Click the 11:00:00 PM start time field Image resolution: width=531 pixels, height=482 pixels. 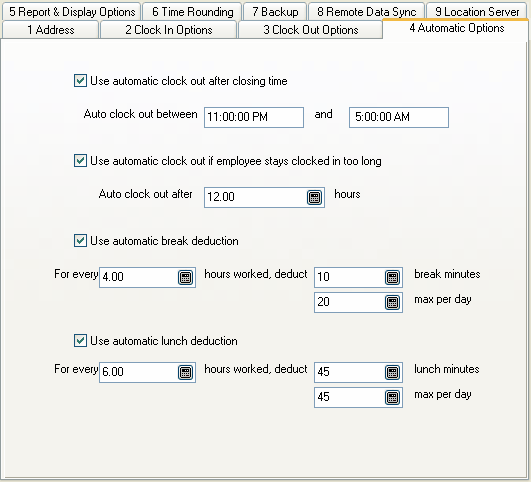coord(254,117)
